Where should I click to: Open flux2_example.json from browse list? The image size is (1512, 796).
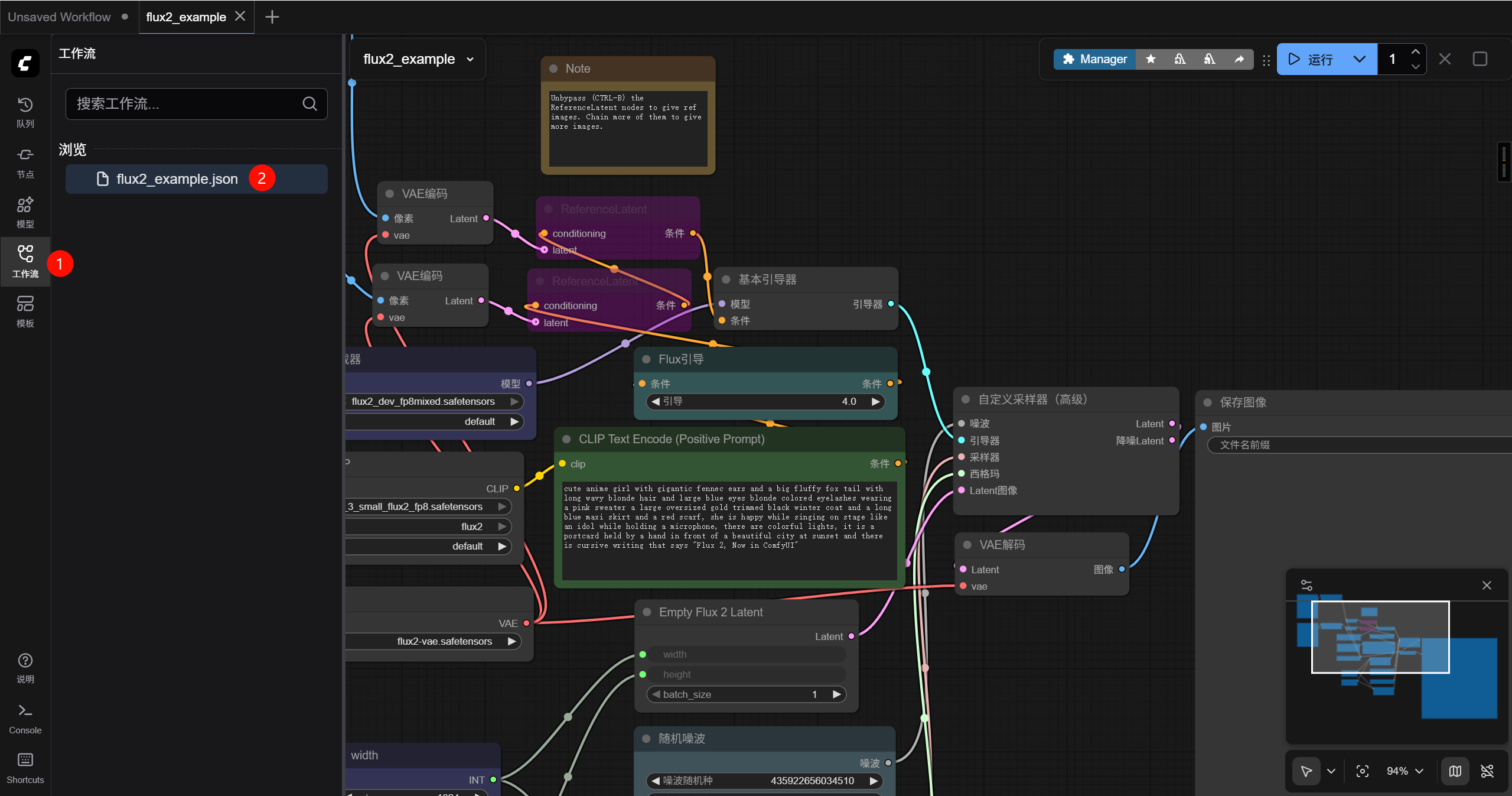[x=177, y=178]
